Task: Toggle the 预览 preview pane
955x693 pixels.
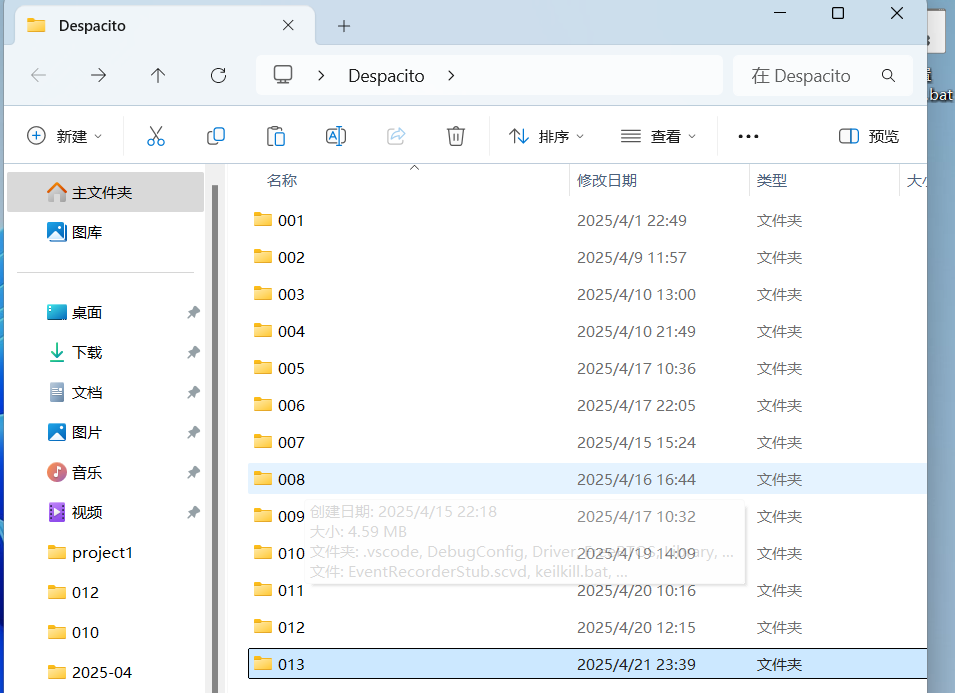Action: pyautogui.click(x=869, y=136)
